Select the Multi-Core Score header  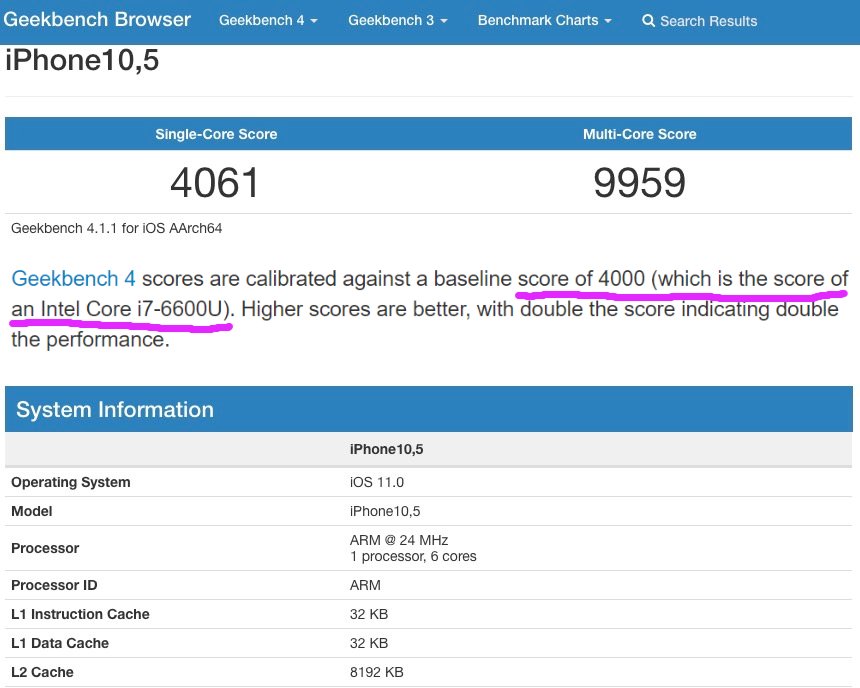(640, 134)
